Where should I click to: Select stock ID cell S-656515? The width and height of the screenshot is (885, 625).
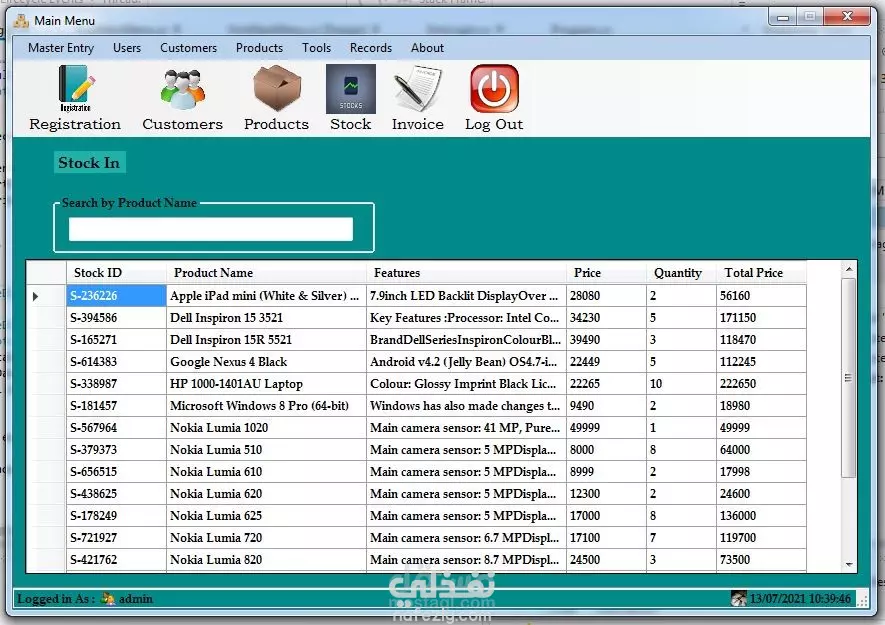(116, 472)
